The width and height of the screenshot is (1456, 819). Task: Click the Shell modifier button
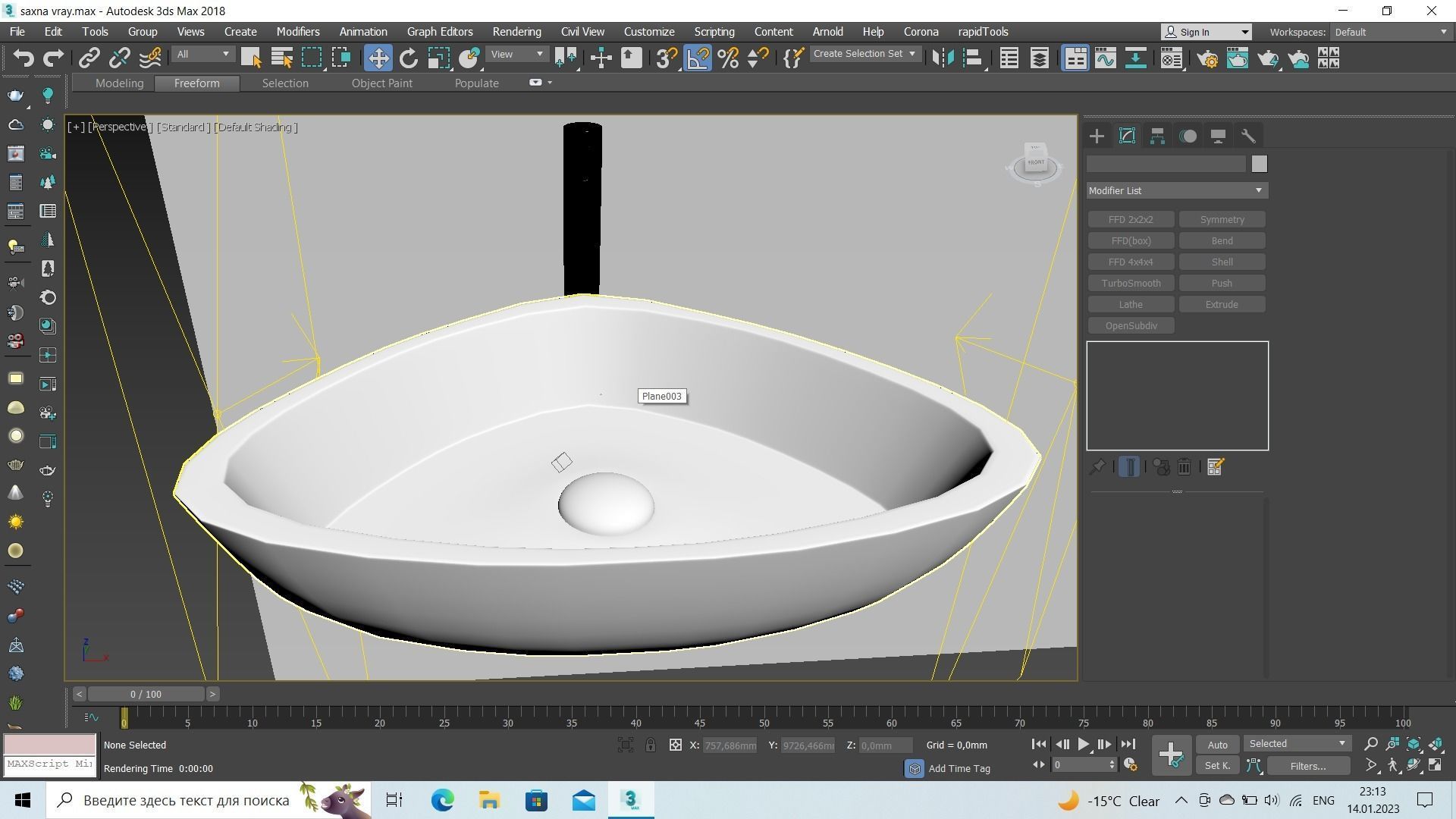(1222, 262)
